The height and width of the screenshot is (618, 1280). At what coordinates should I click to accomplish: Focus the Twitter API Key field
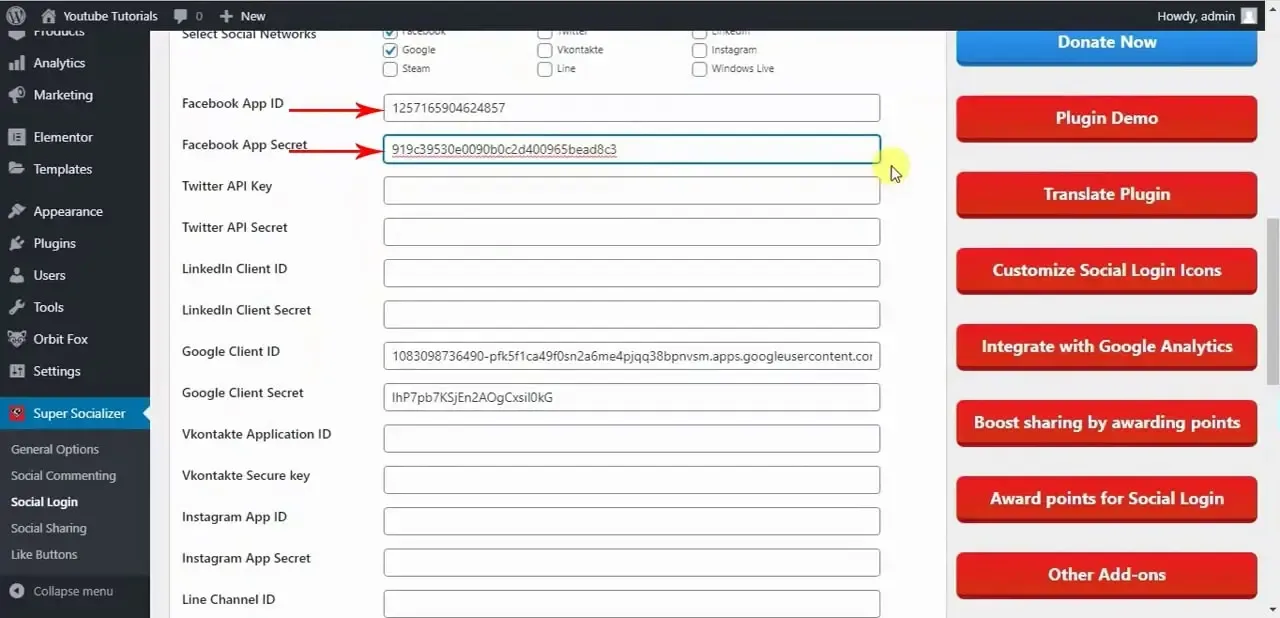(x=632, y=190)
